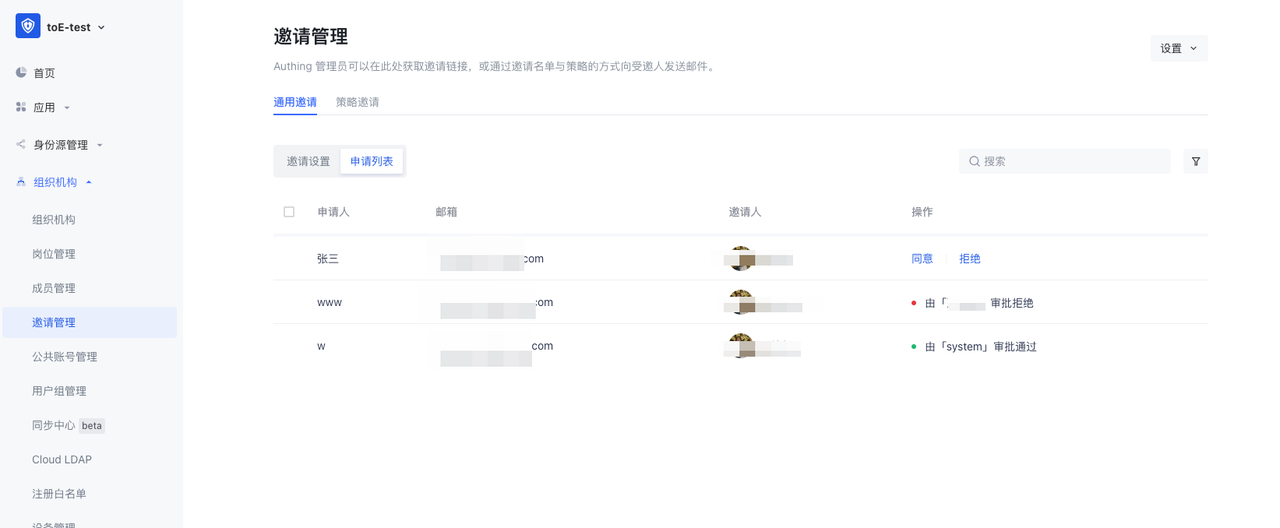Click inviter avatar in 张三 row
Image resolution: width=1280 pixels, height=528 pixels.
click(x=740, y=258)
